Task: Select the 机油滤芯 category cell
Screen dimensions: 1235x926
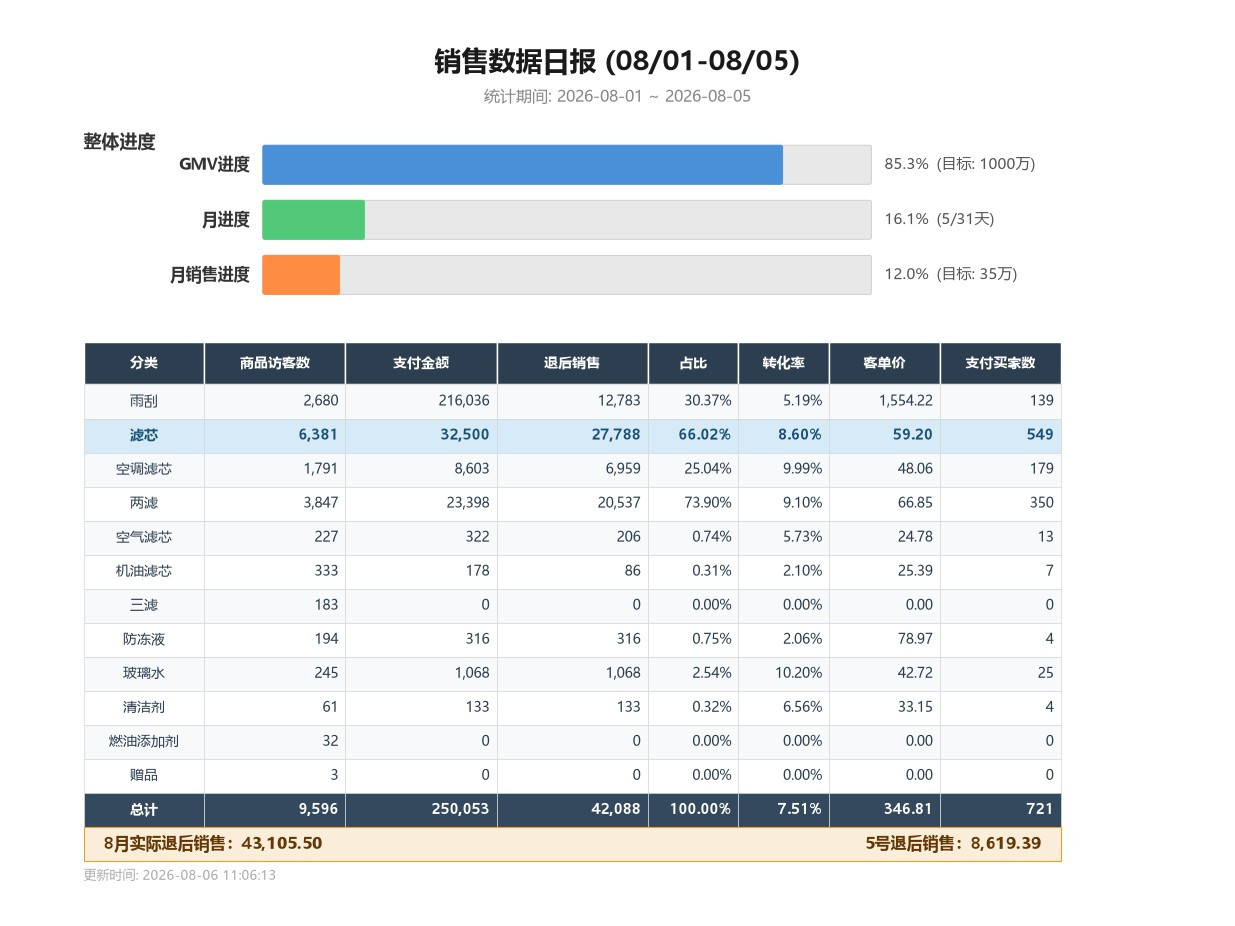Action: (x=144, y=571)
